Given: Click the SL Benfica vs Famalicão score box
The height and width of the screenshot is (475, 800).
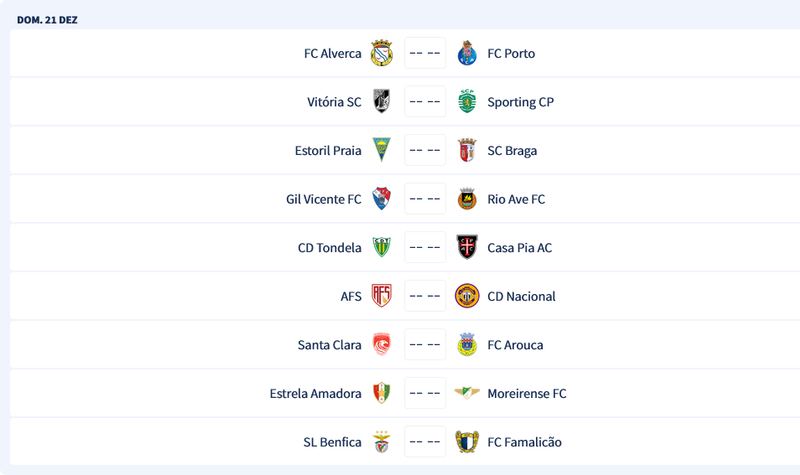Looking at the screenshot, I should pos(425,442).
